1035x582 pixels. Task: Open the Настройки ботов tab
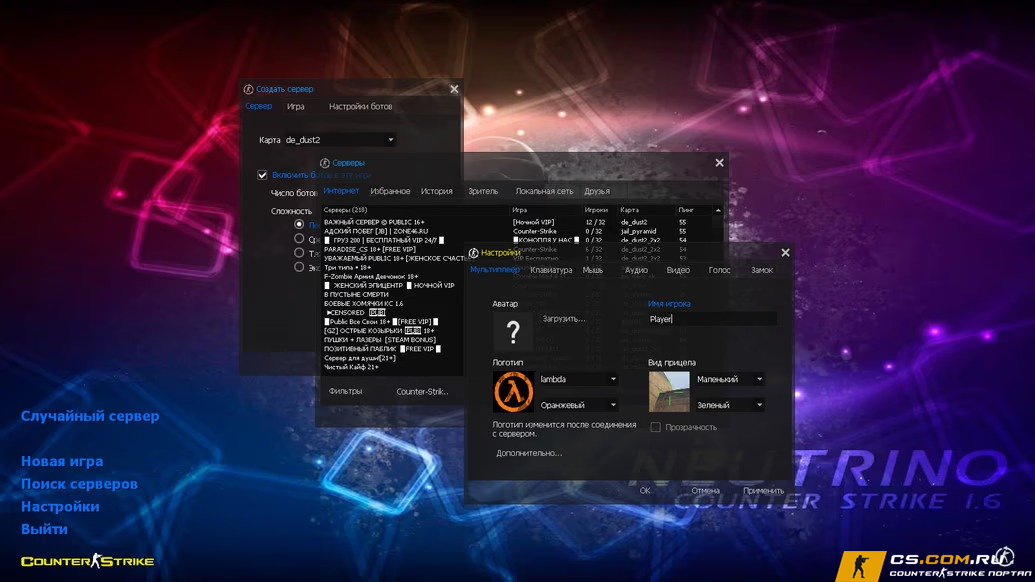coord(360,106)
